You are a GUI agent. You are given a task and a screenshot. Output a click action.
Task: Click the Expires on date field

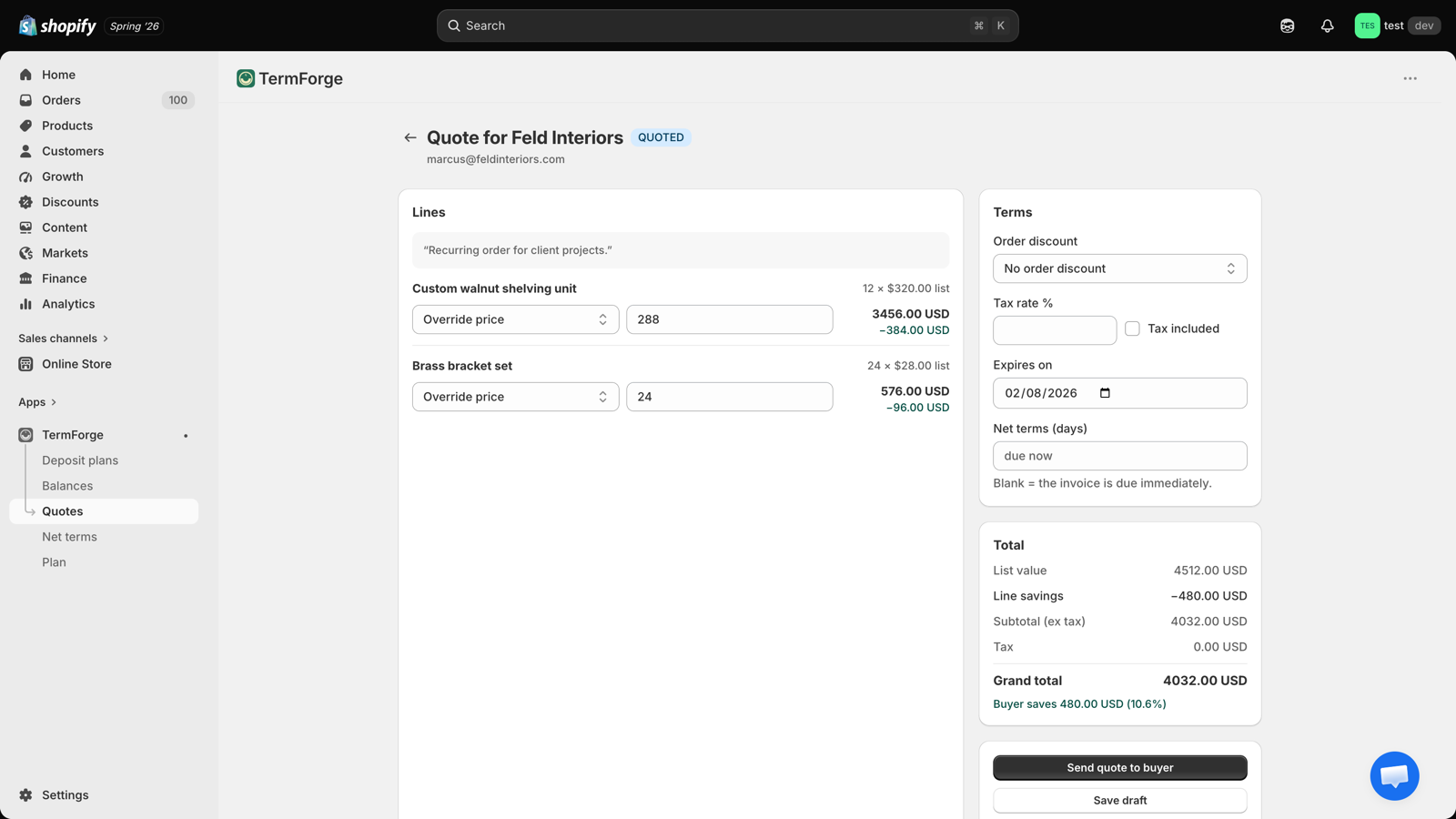(1119, 393)
